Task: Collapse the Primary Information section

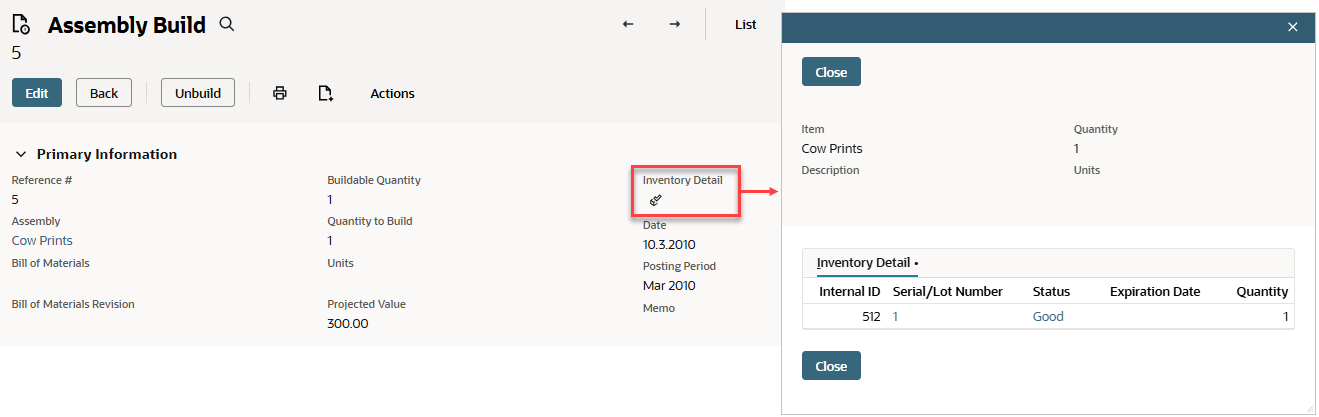Action: (20, 154)
